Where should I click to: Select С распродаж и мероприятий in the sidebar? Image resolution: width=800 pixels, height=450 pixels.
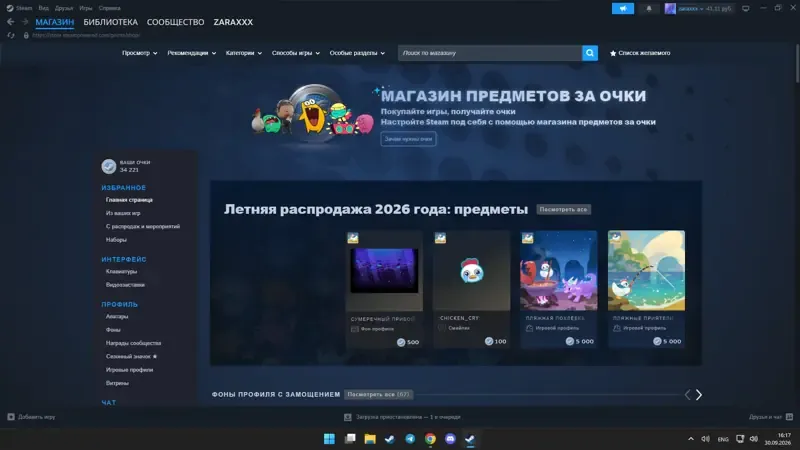tap(143, 227)
